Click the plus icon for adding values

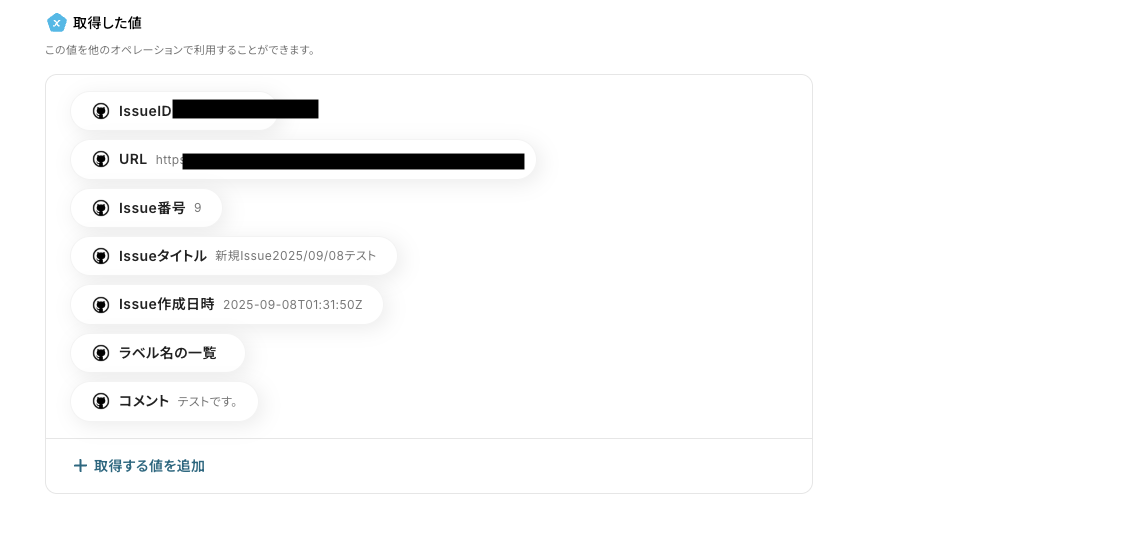tap(80, 465)
